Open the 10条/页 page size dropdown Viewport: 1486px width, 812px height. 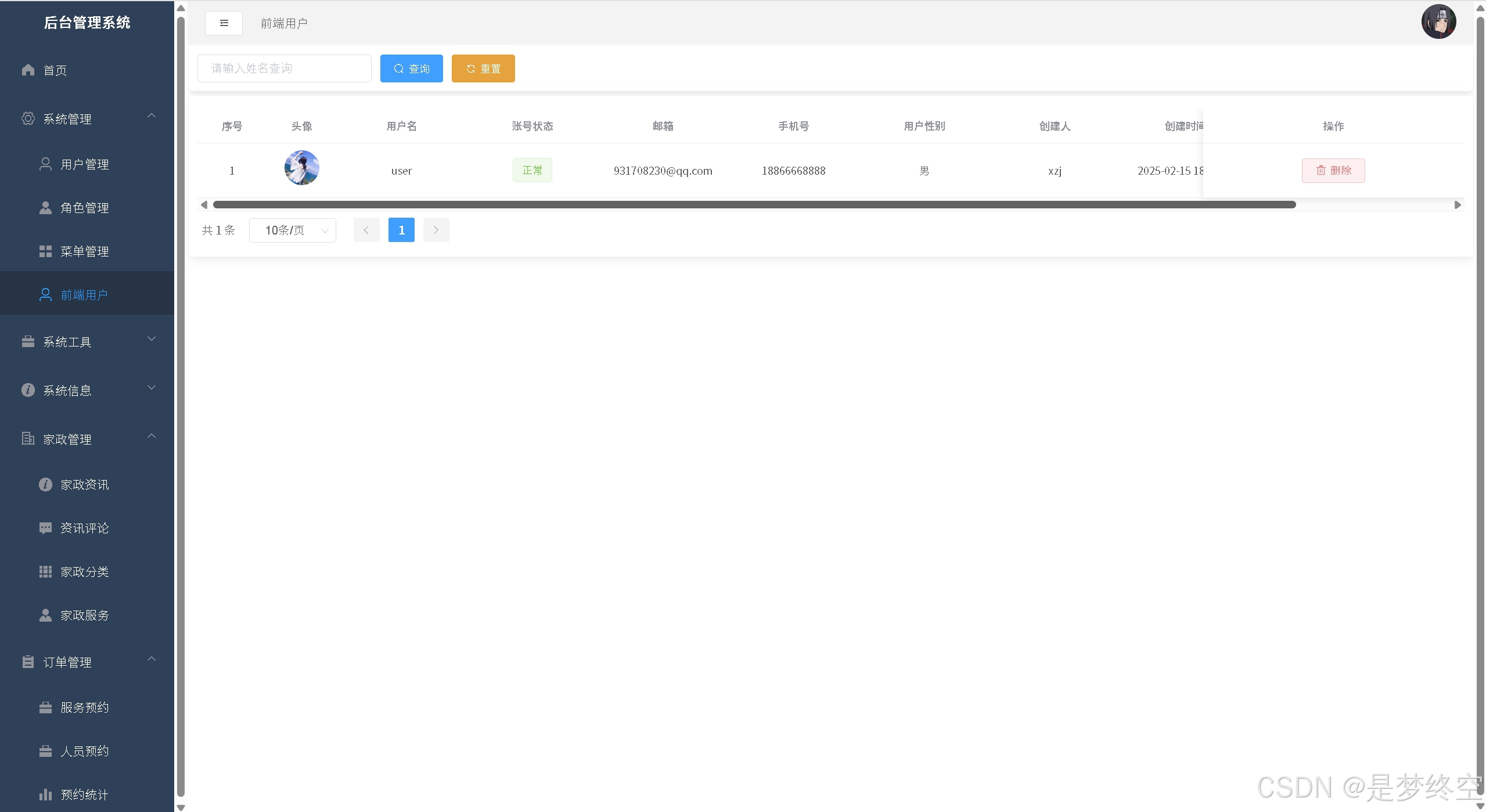(292, 230)
